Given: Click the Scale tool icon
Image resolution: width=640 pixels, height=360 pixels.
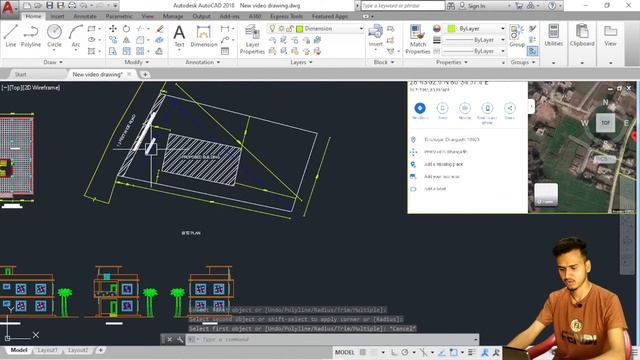Looking at the screenshot, I should tap(127, 51).
